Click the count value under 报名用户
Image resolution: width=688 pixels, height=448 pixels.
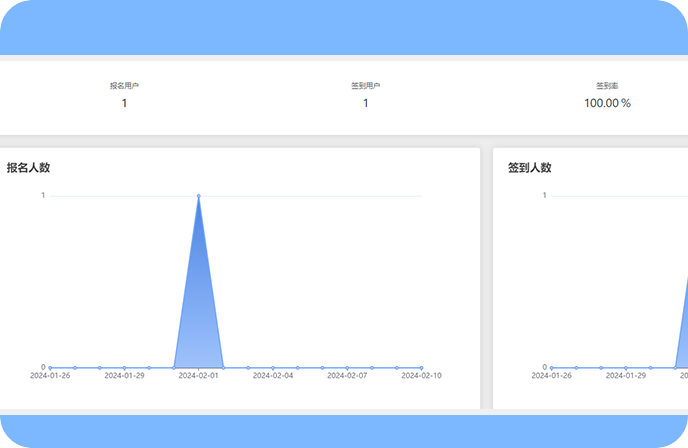pyautogui.click(x=124, y=103)
